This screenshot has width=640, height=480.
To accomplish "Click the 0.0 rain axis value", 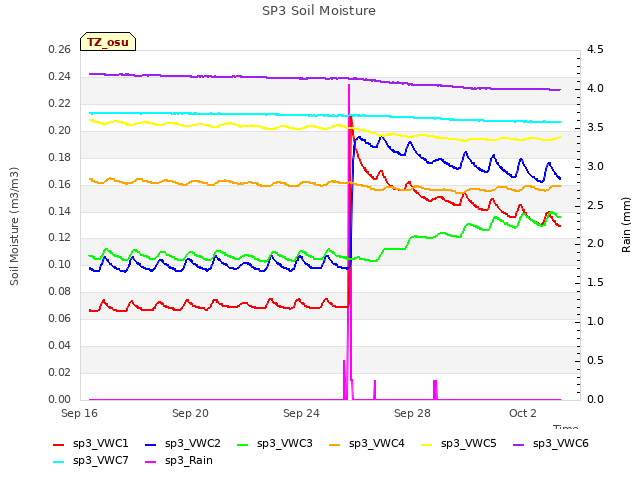I will click(595, 399).
